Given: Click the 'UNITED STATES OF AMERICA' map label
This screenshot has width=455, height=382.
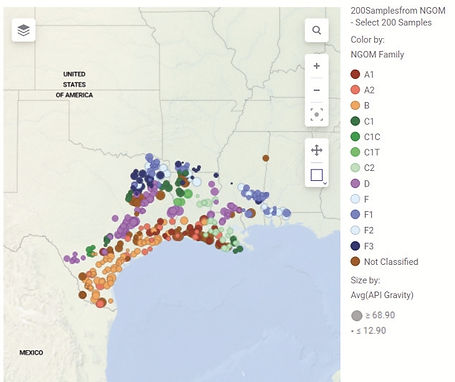Looking at the screenshot, I should [x=74, y=85].
